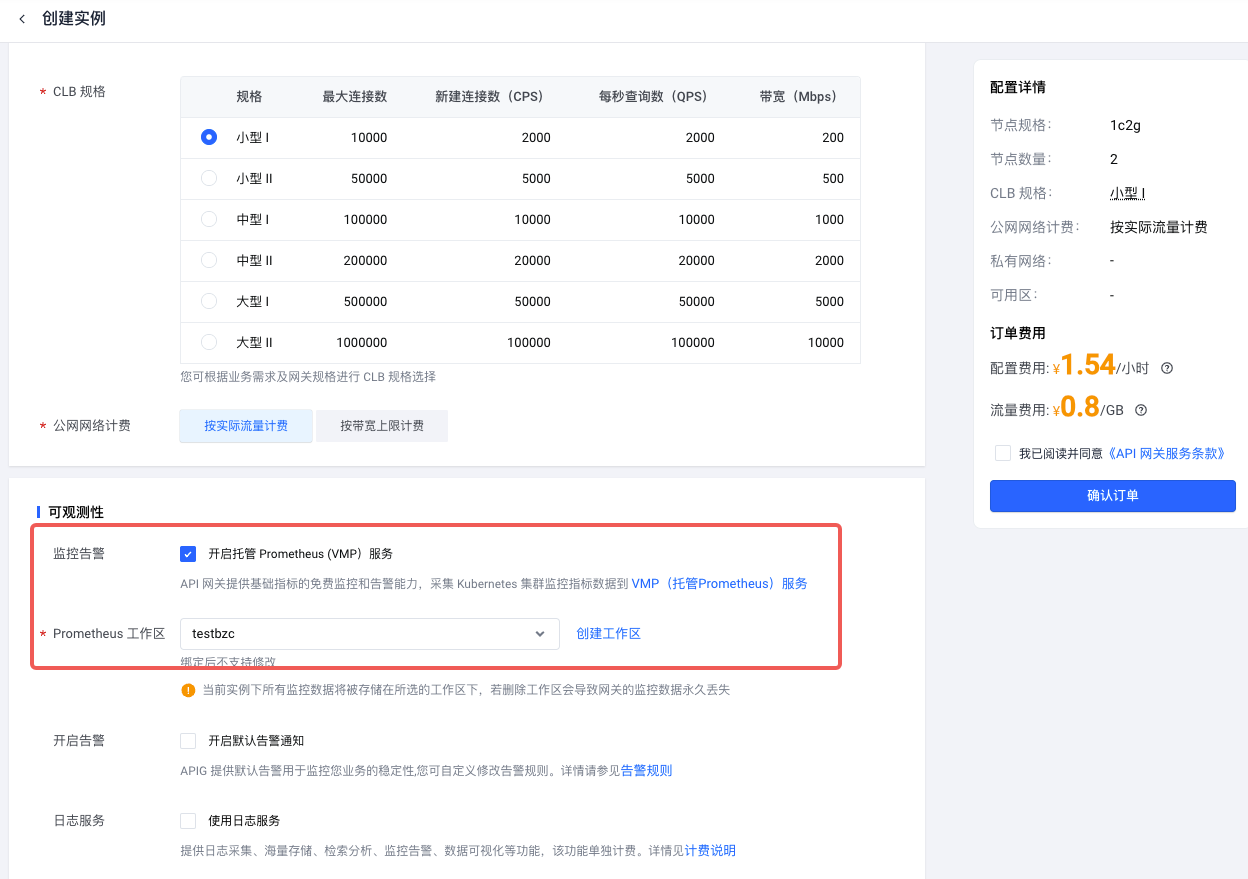Click max connections 500000 in 大型 I row

[365, 302]
